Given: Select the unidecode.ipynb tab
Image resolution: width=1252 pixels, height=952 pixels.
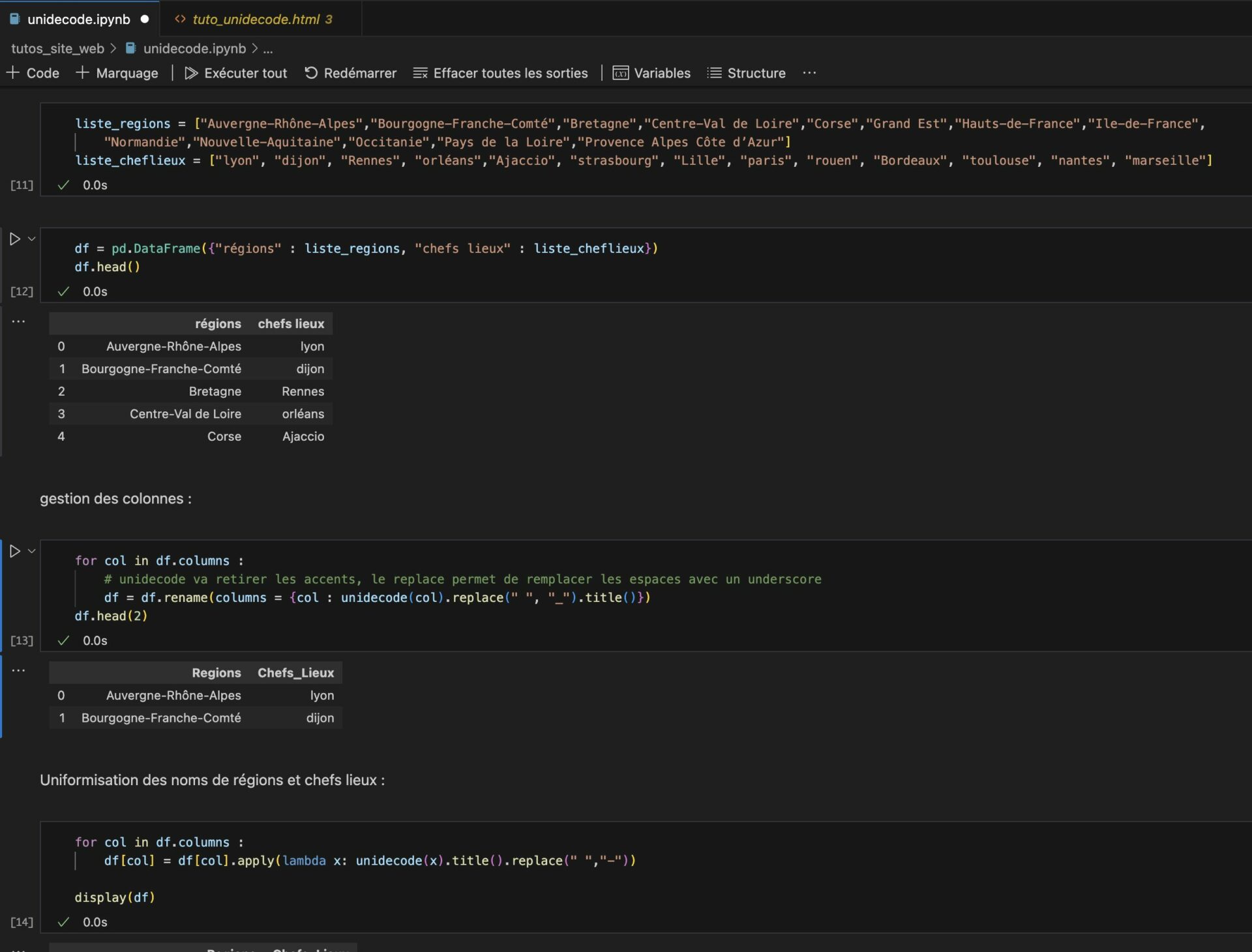Looking at the screenshot, I should click(x=78, y=20).
